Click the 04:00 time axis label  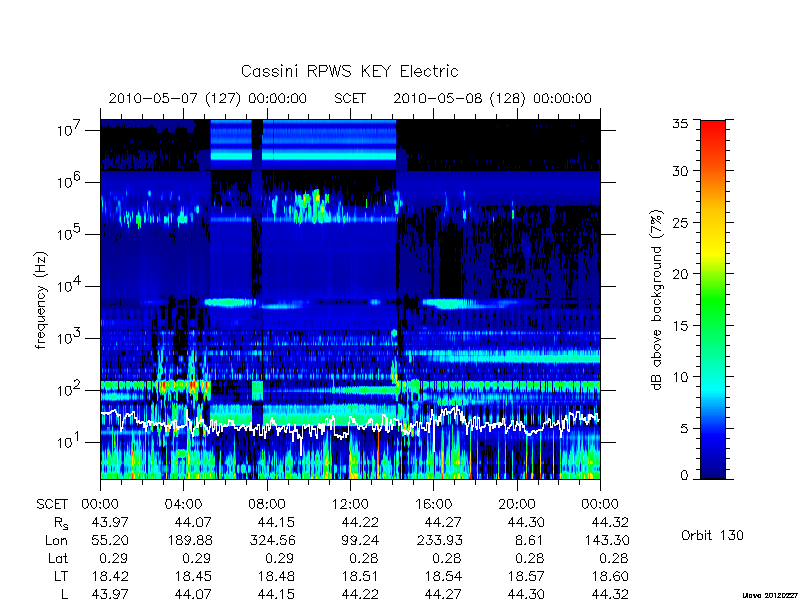(183, 504)
